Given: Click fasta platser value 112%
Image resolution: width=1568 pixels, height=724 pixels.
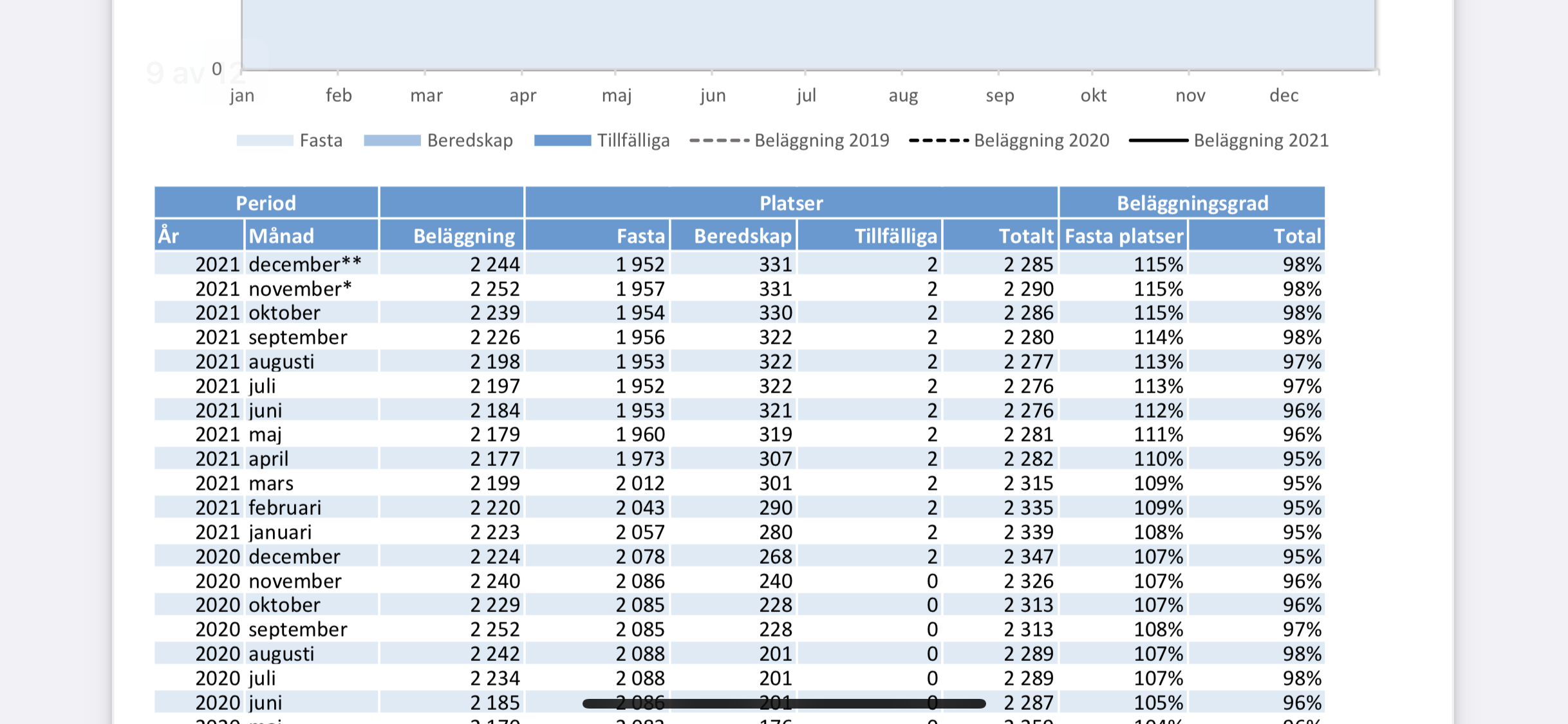Looking at the screenshot, I should (1159, 411).
